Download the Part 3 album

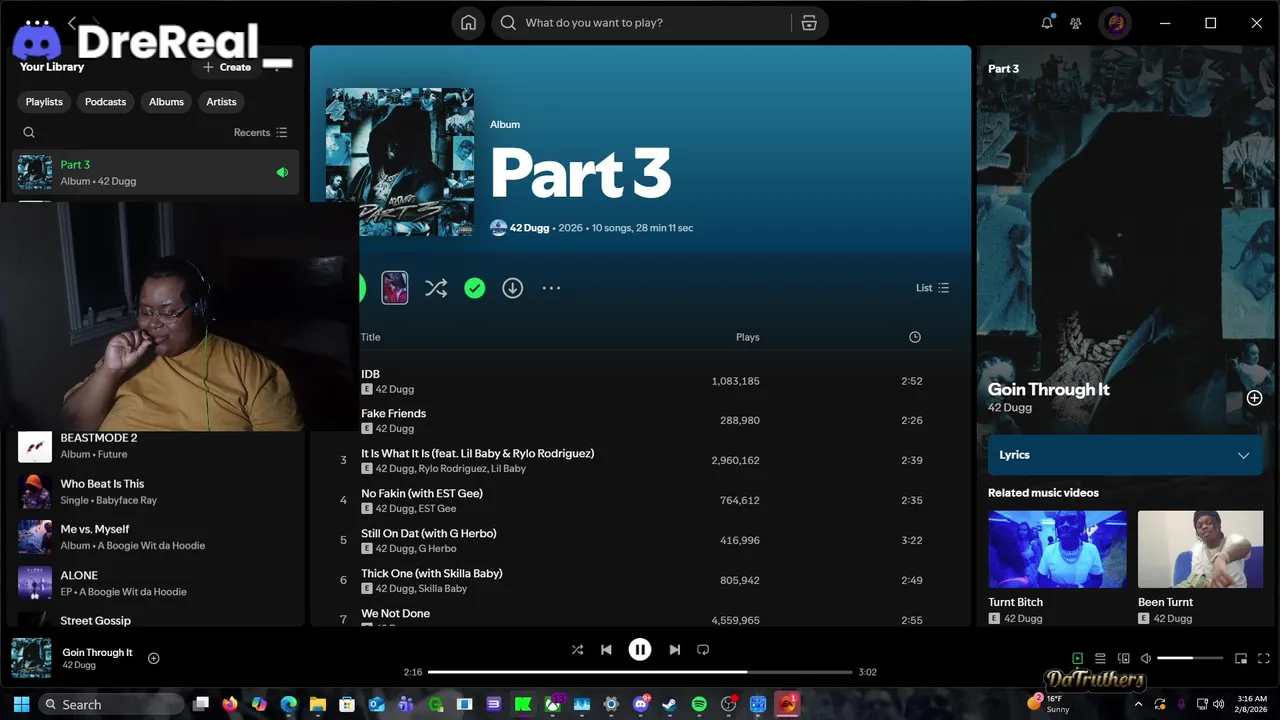point(512,288)
